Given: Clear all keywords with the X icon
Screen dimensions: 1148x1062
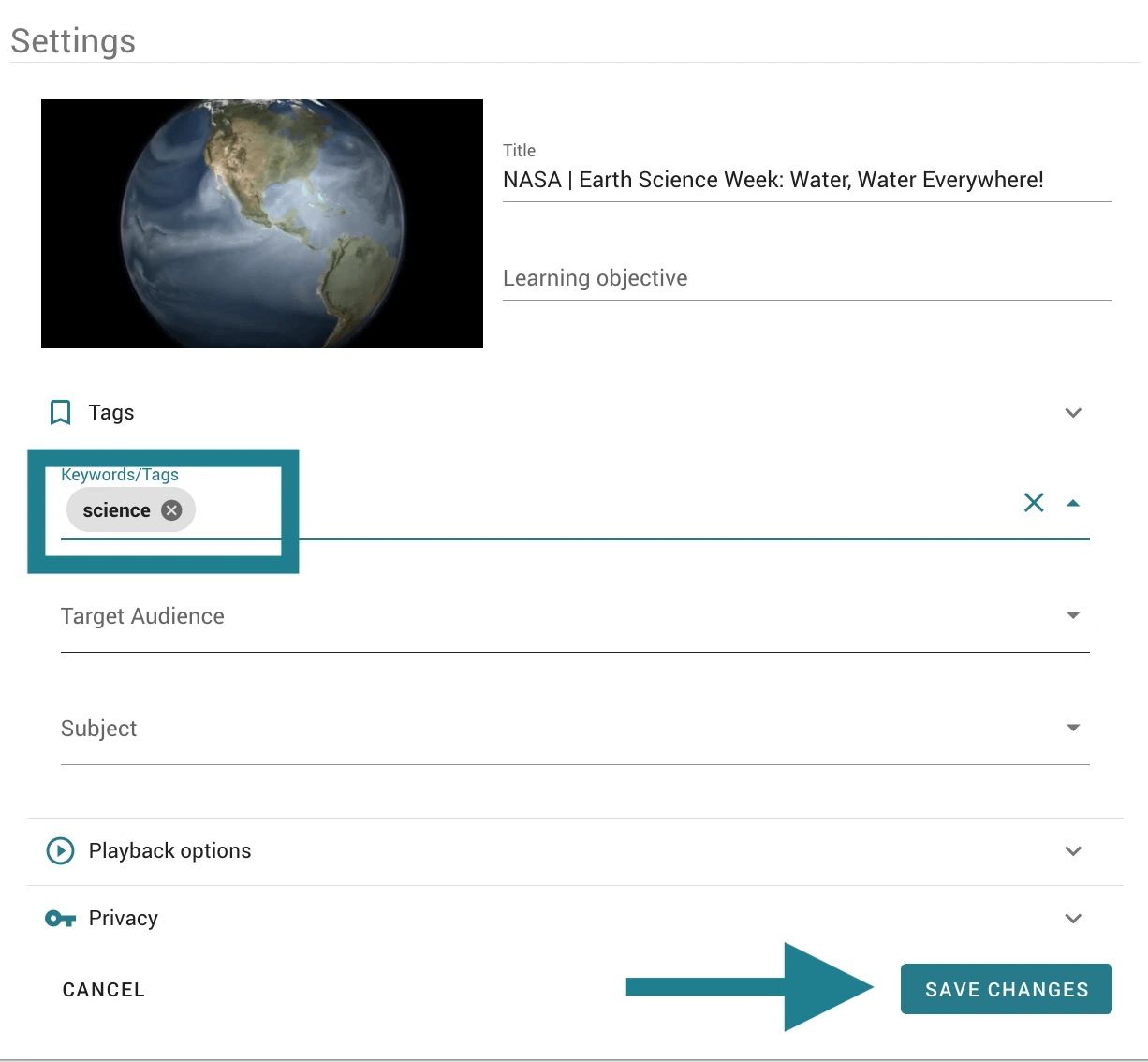Looking at the screenshot, I should pos(1034,503).
